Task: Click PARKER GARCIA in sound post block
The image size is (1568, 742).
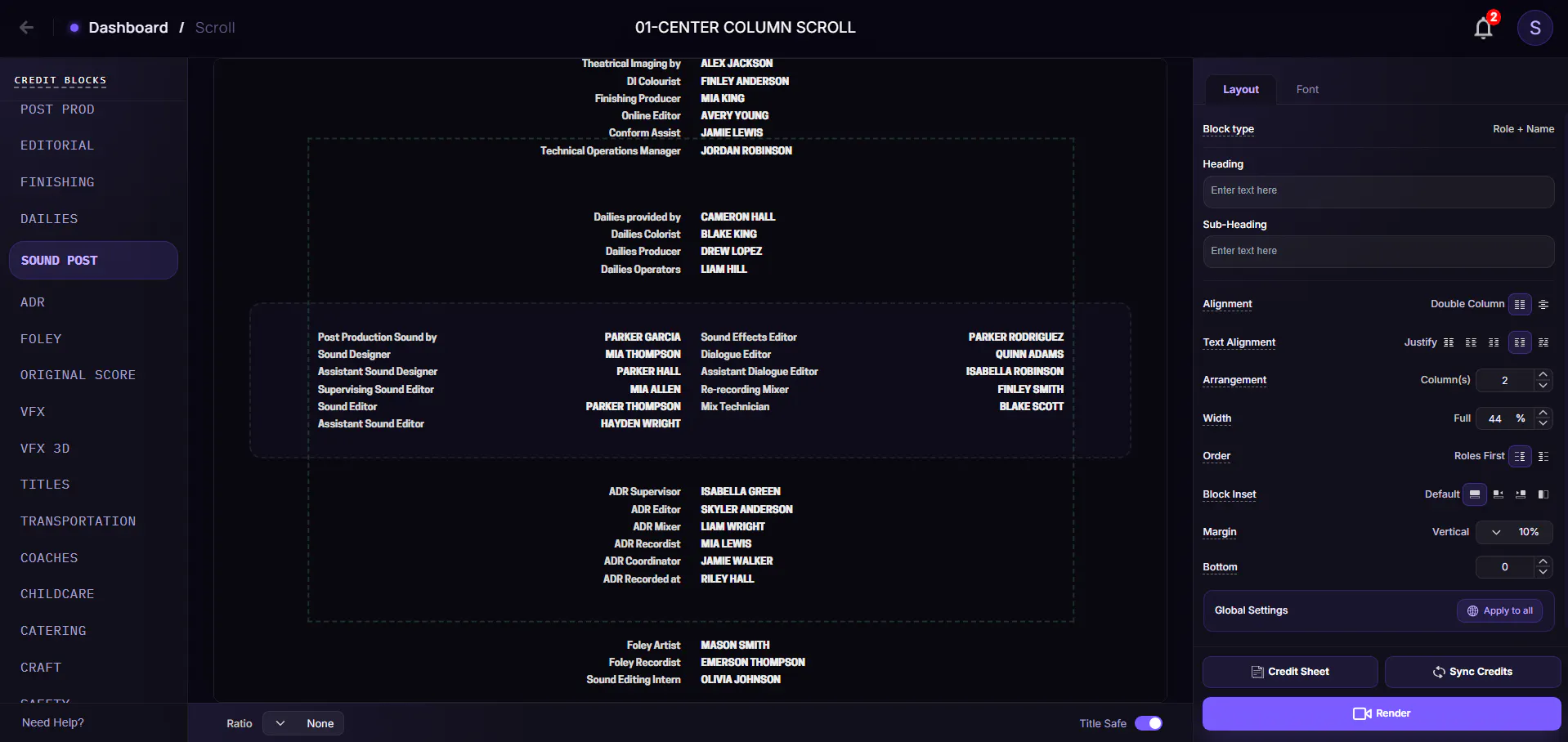Action: click(x=642, y=337)
